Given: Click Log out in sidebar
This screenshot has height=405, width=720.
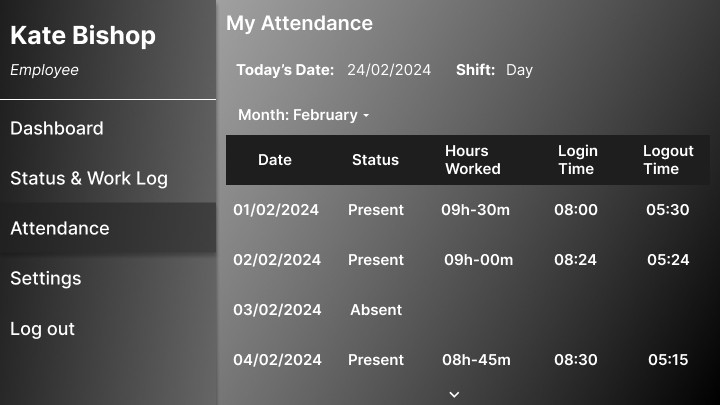Looking at the screenshot, I should coord(42,329).
